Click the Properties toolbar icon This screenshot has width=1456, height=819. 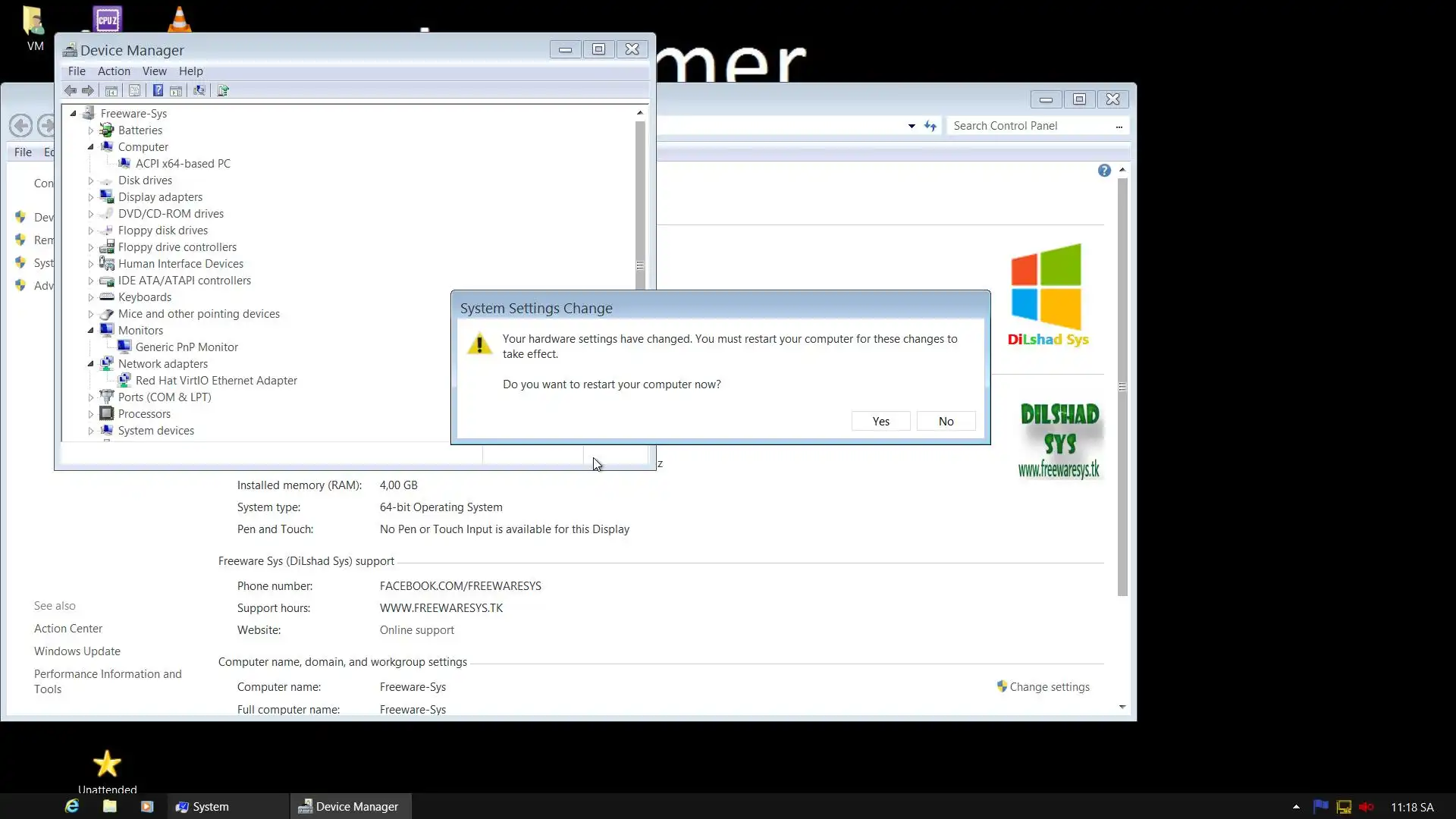tap(134, 91)
